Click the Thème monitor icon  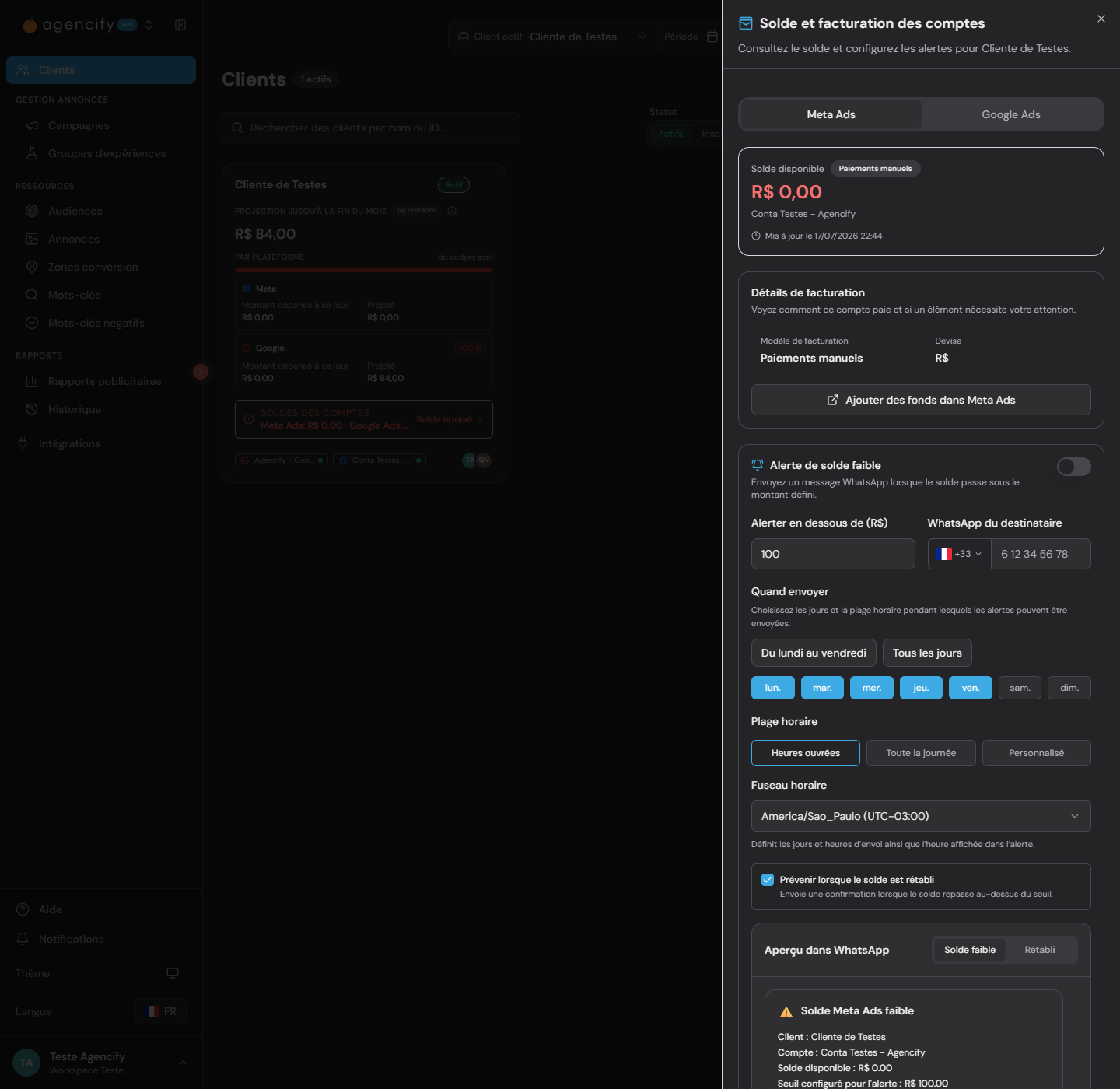173,973
